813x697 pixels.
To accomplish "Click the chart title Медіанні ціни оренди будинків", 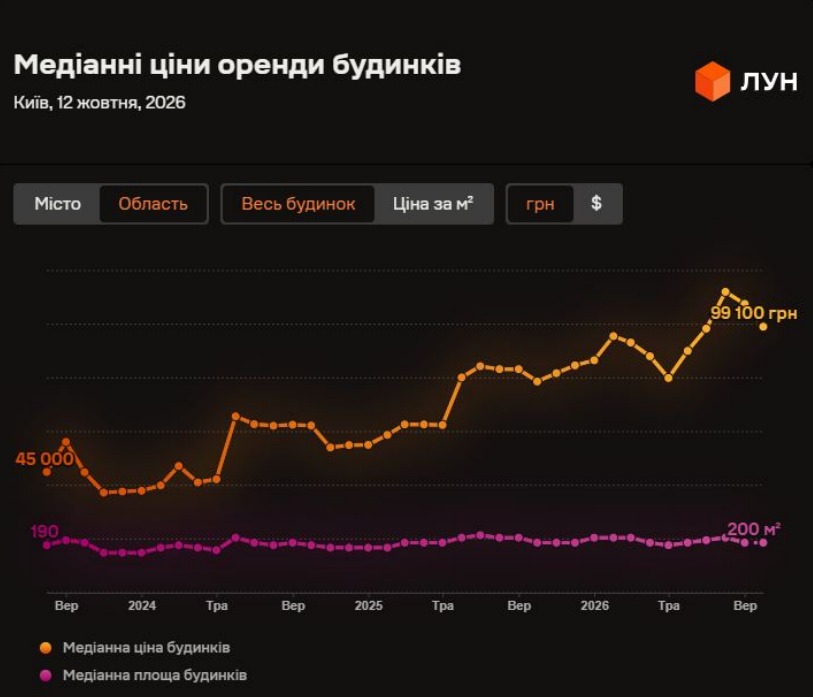I will point(237,65).
